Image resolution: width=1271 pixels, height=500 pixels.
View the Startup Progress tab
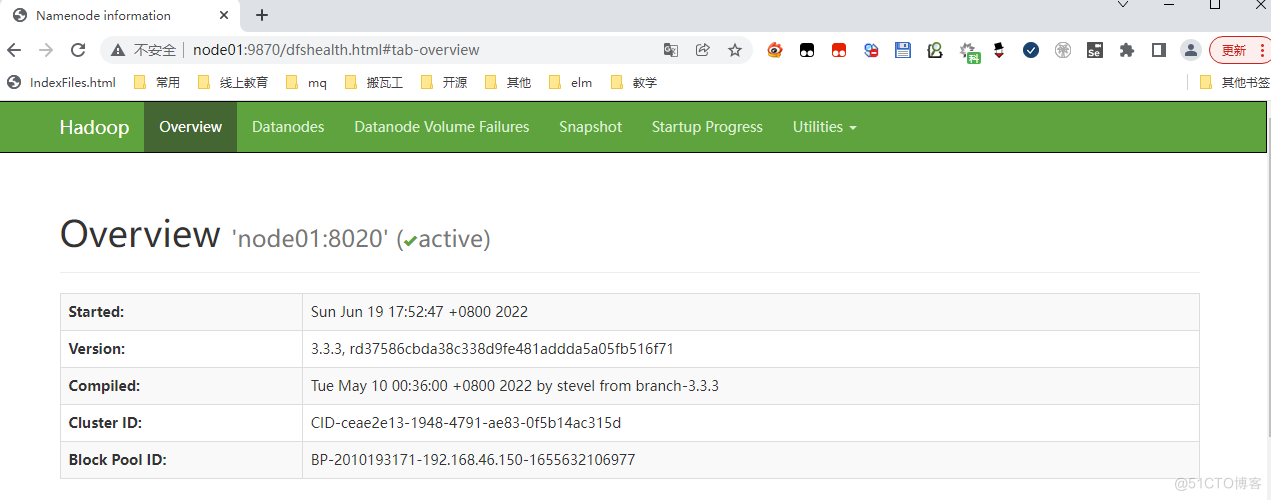point(707,127)
